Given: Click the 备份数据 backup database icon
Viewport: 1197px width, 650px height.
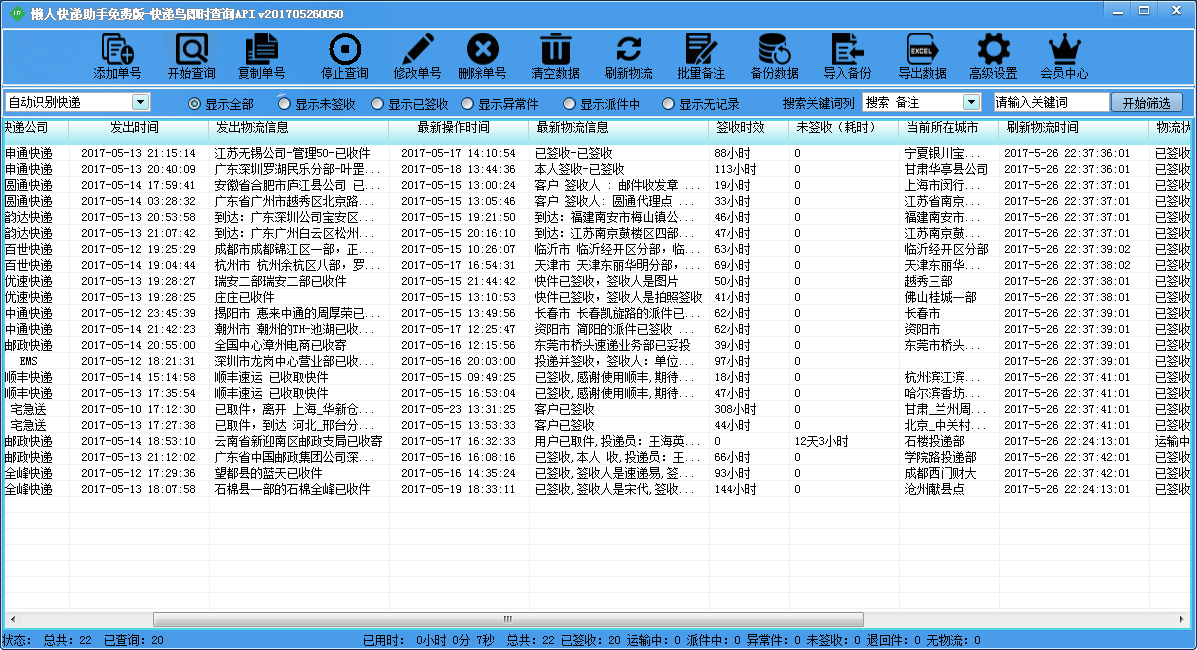Looking at the screenshot, I should (774, 57).
